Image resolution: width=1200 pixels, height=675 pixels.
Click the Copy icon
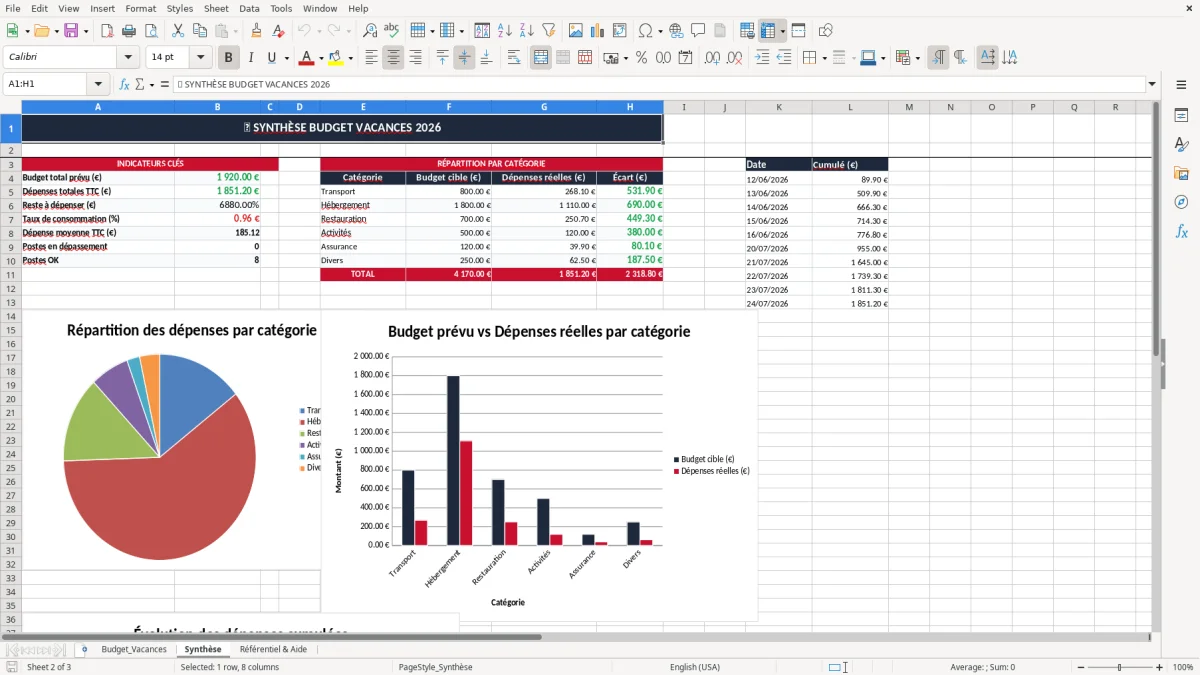pyautogui.click(x=201, y=31)
